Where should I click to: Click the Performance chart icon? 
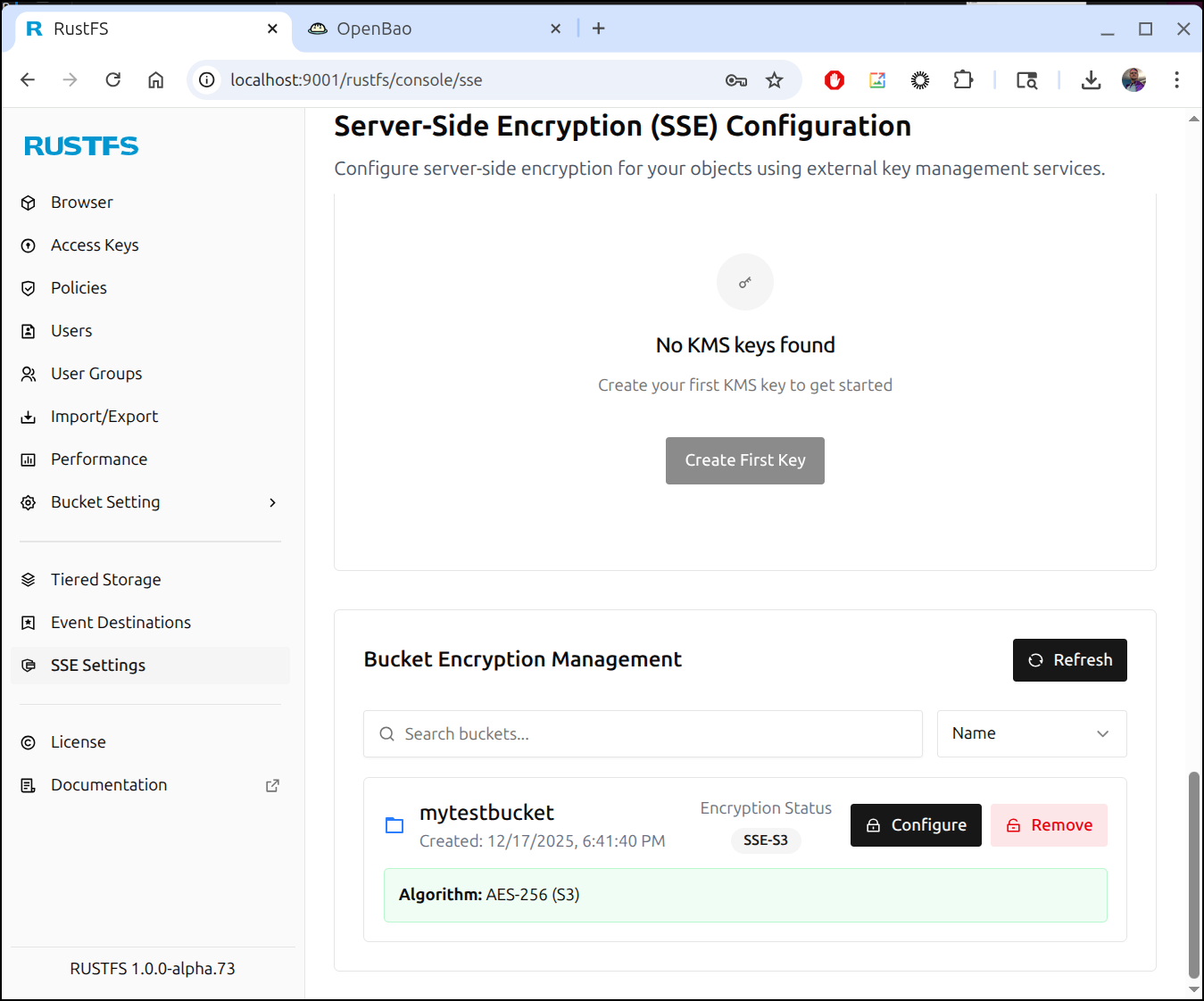click(29, 459)
